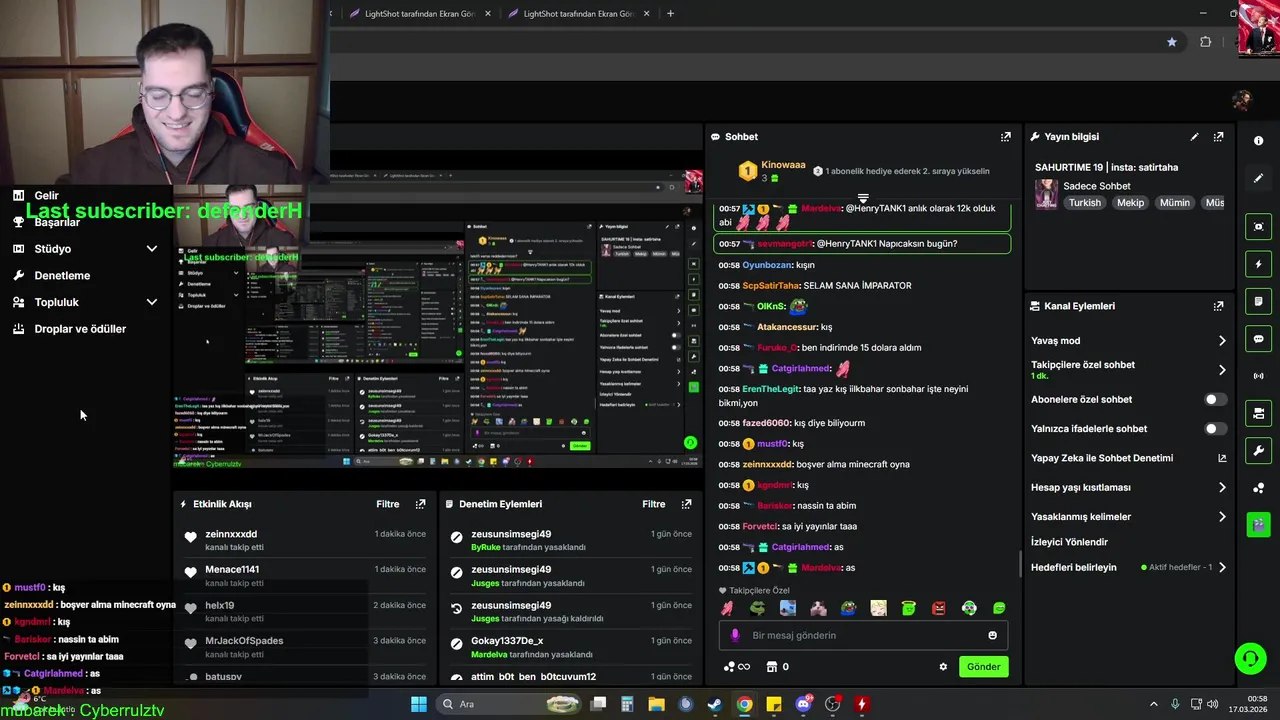Screen dimensions: 1280x720
Task: Click zeinnxxxdd follow event in Etkinlik Akışı
Action: (x=304, y=540)
